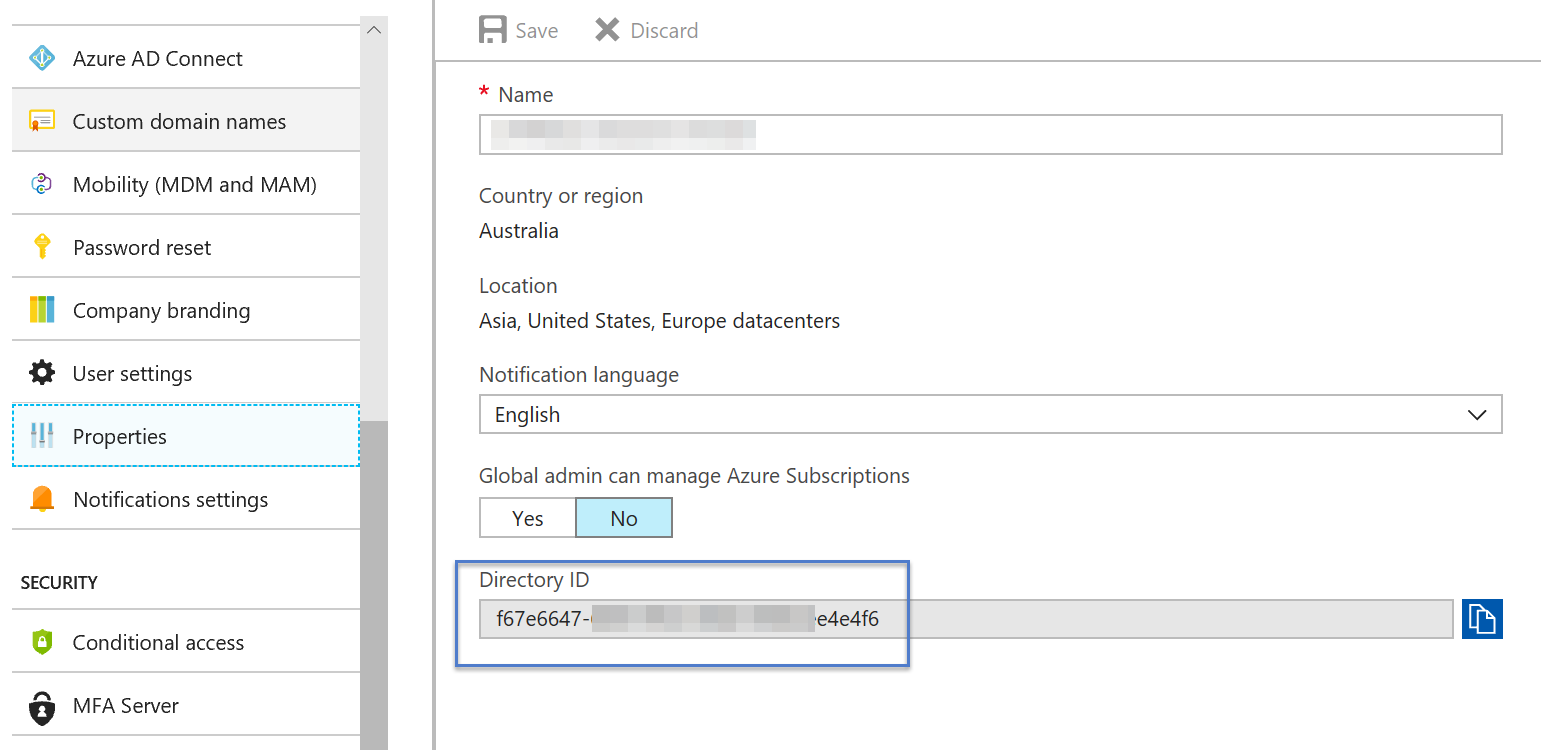Click the Azure AD Connect icon
Screen dimensions: 1541x750
coord(42,58)
